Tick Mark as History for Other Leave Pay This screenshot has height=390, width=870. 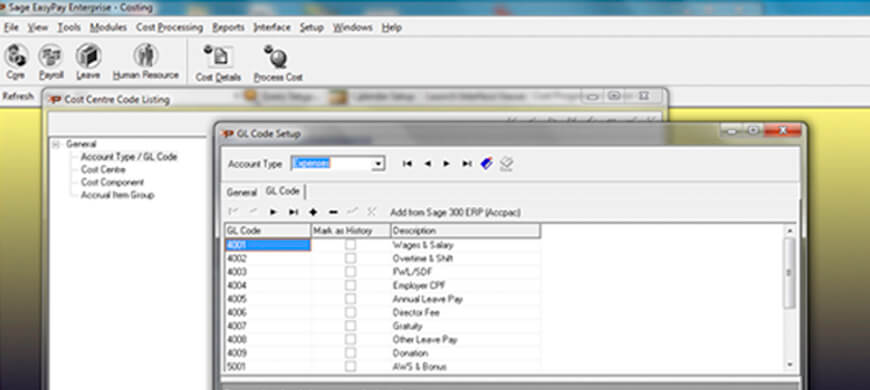click(350, 340)
